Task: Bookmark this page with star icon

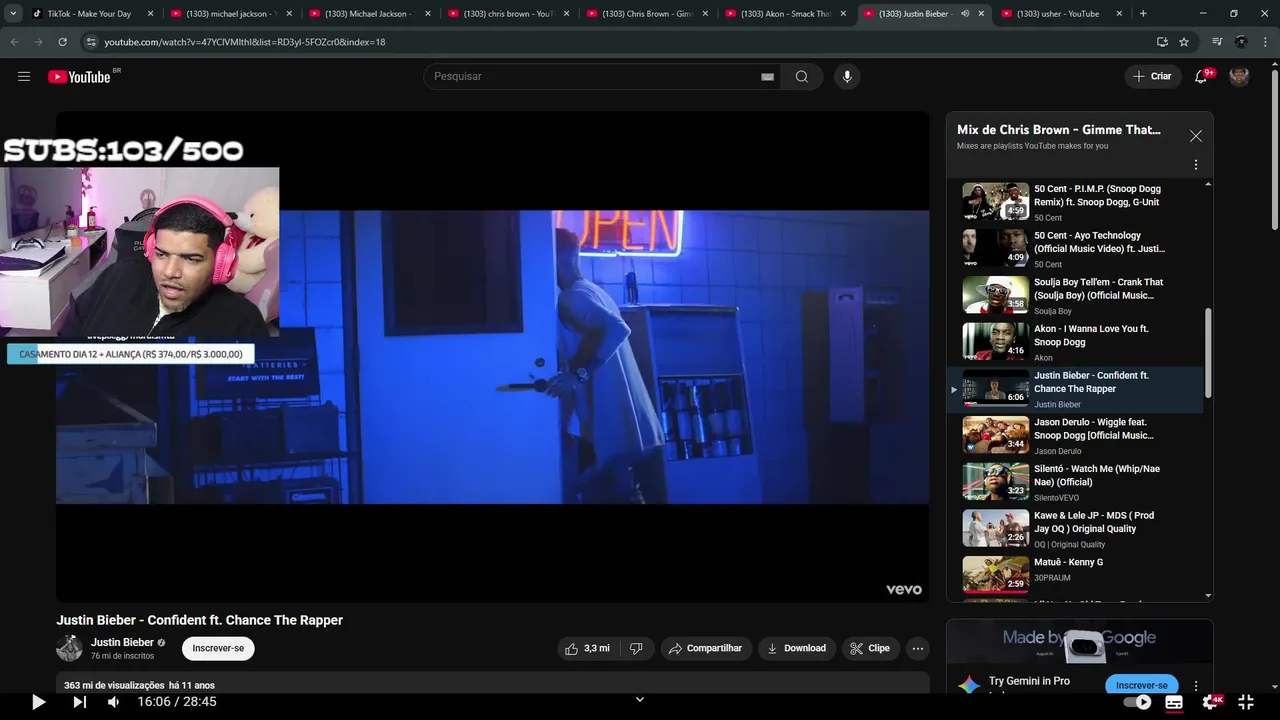Action: 1184,42
